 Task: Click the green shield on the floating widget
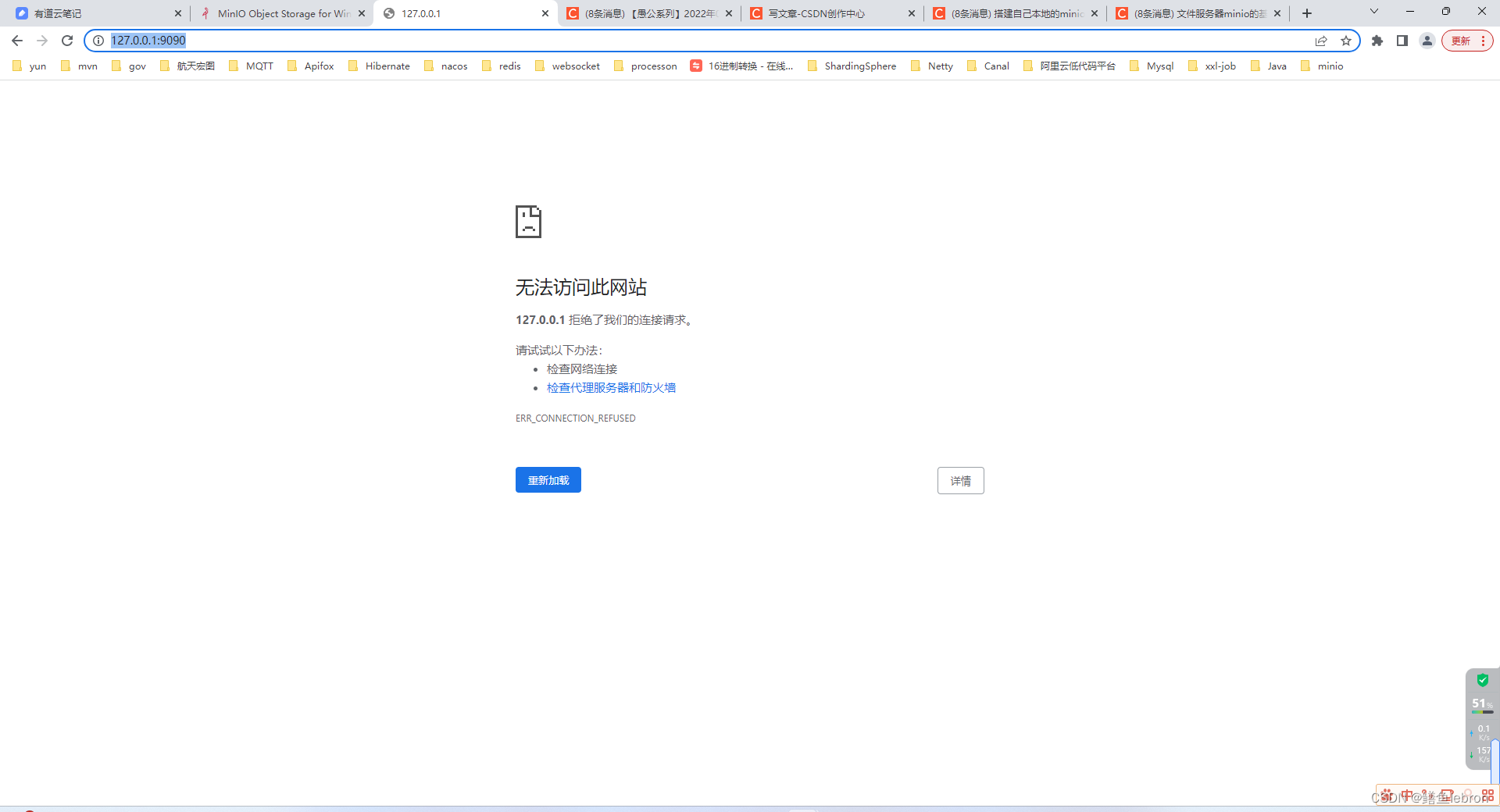tap(1482, 679)
